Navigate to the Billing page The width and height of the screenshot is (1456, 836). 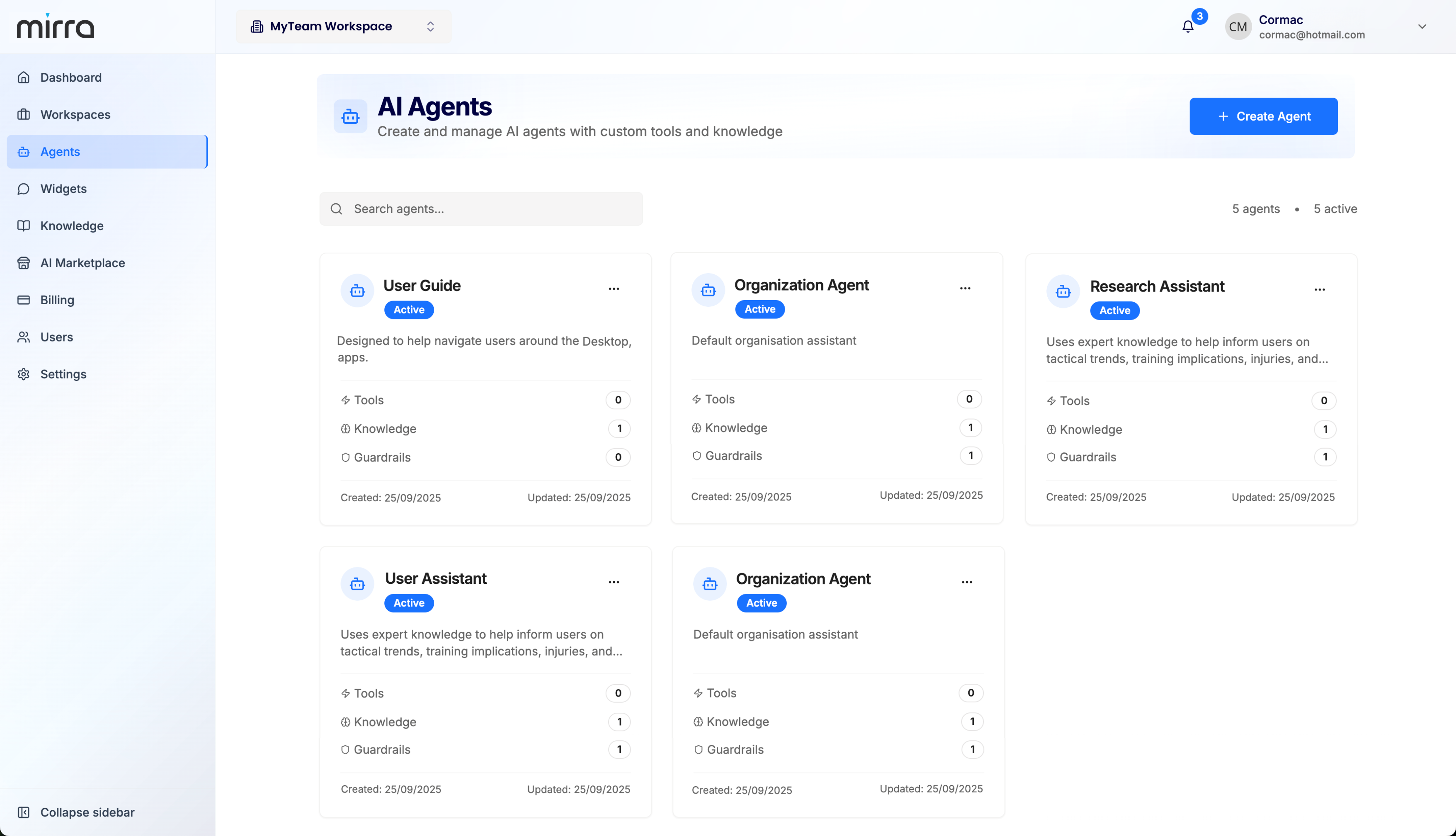pos(57,300)
